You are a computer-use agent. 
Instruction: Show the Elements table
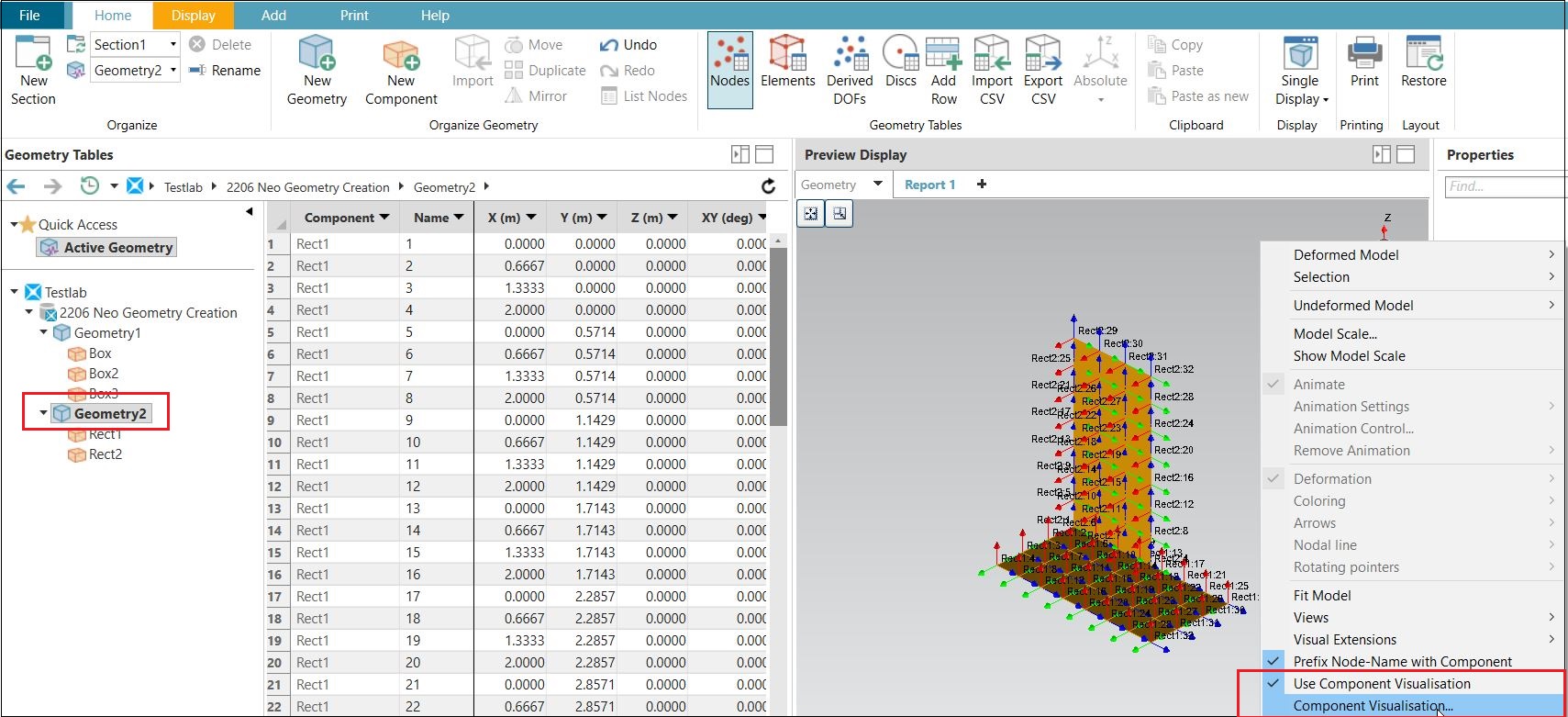(787, 62)
